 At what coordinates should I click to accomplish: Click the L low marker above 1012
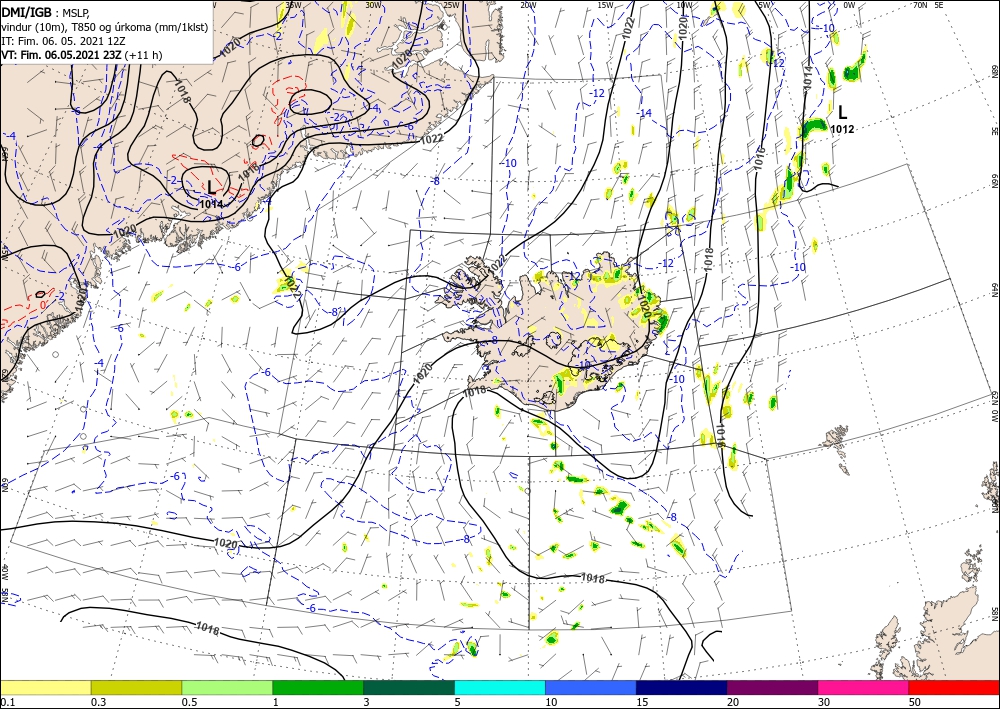point(842,112)
